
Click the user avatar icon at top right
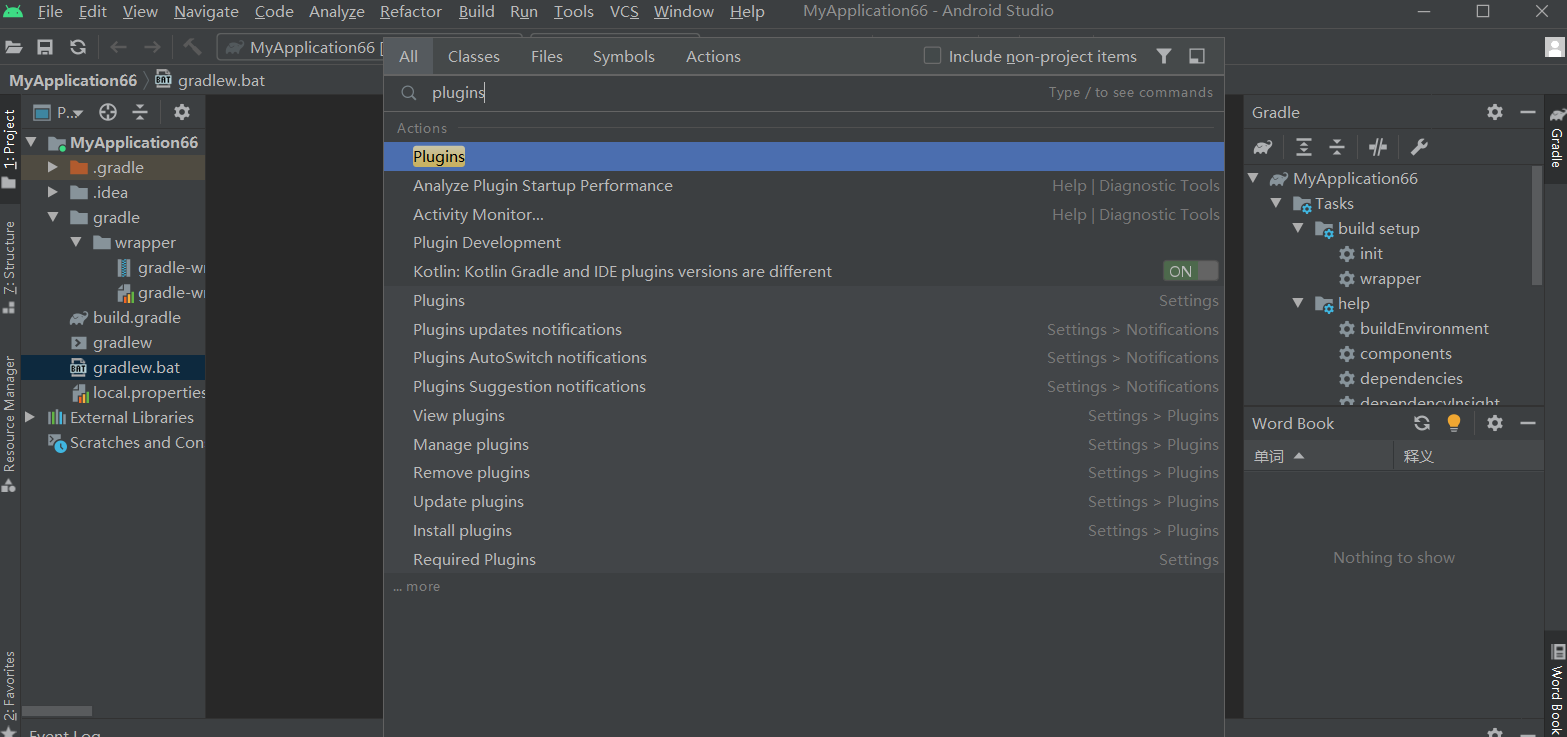coord(1554,47)
